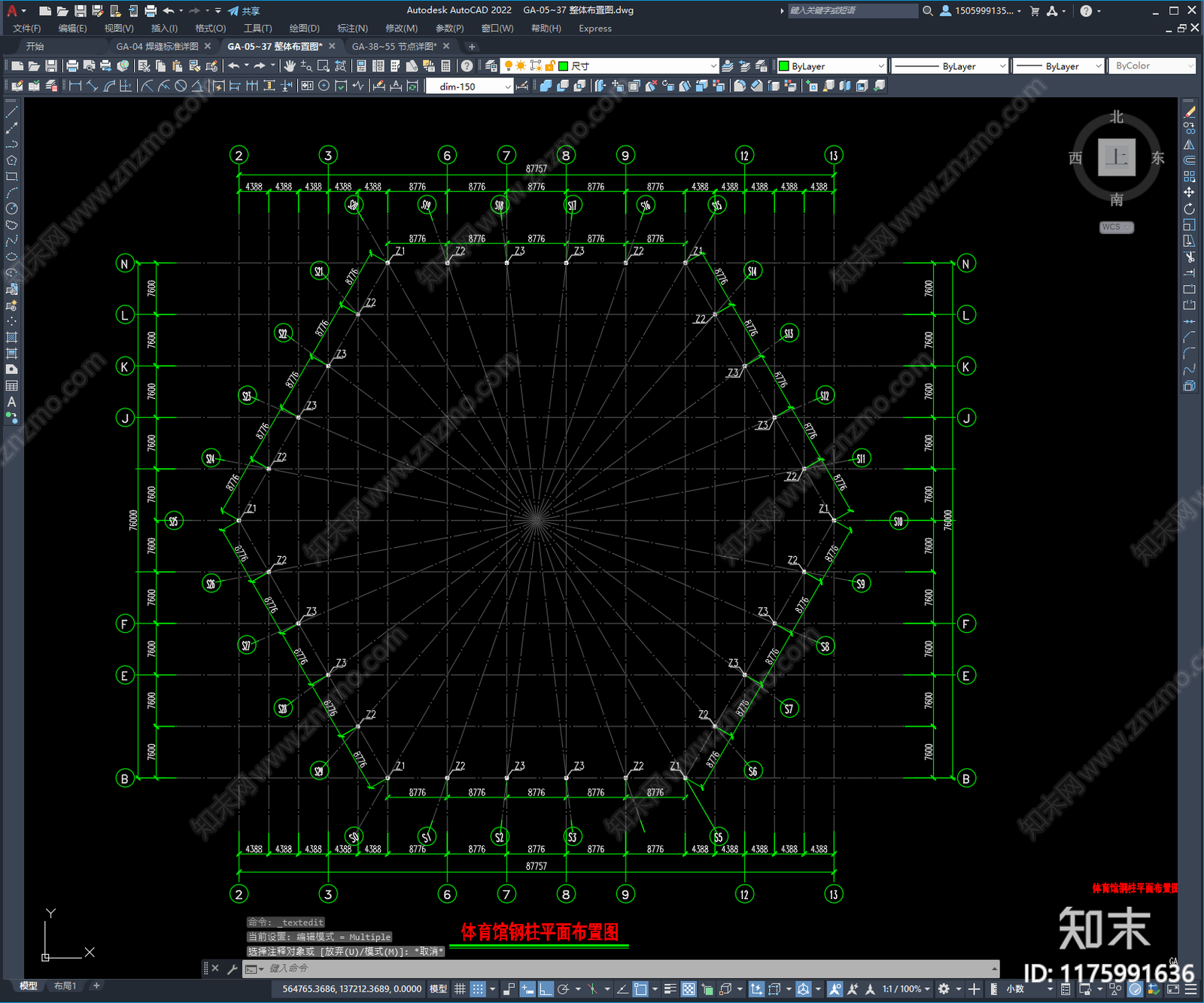This screenshot has height=1003, width=1204.
Task: Open the 标注(N) menu
Action: point(352,29)
